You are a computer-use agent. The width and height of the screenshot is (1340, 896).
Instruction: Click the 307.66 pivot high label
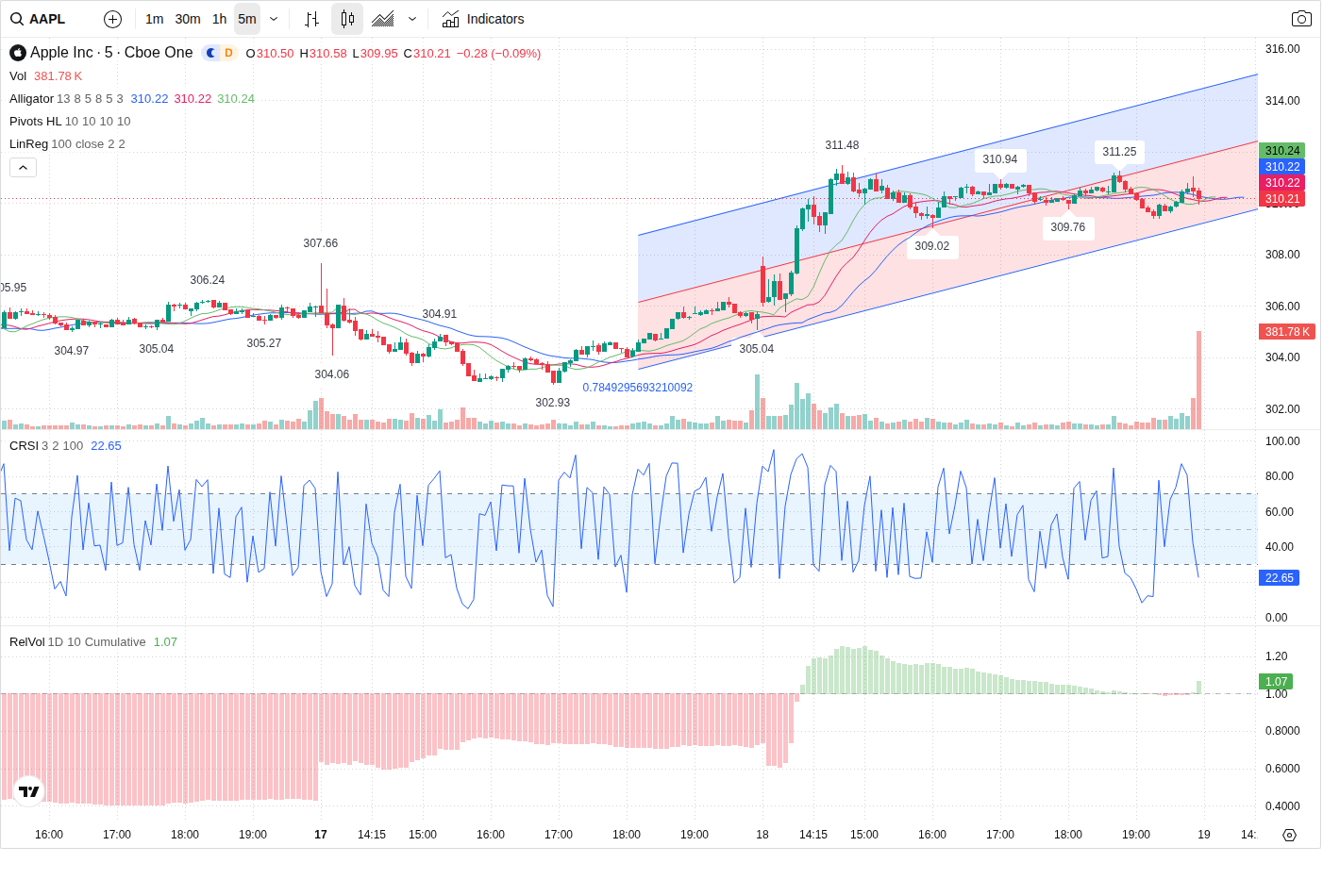[x=320, y=243]
